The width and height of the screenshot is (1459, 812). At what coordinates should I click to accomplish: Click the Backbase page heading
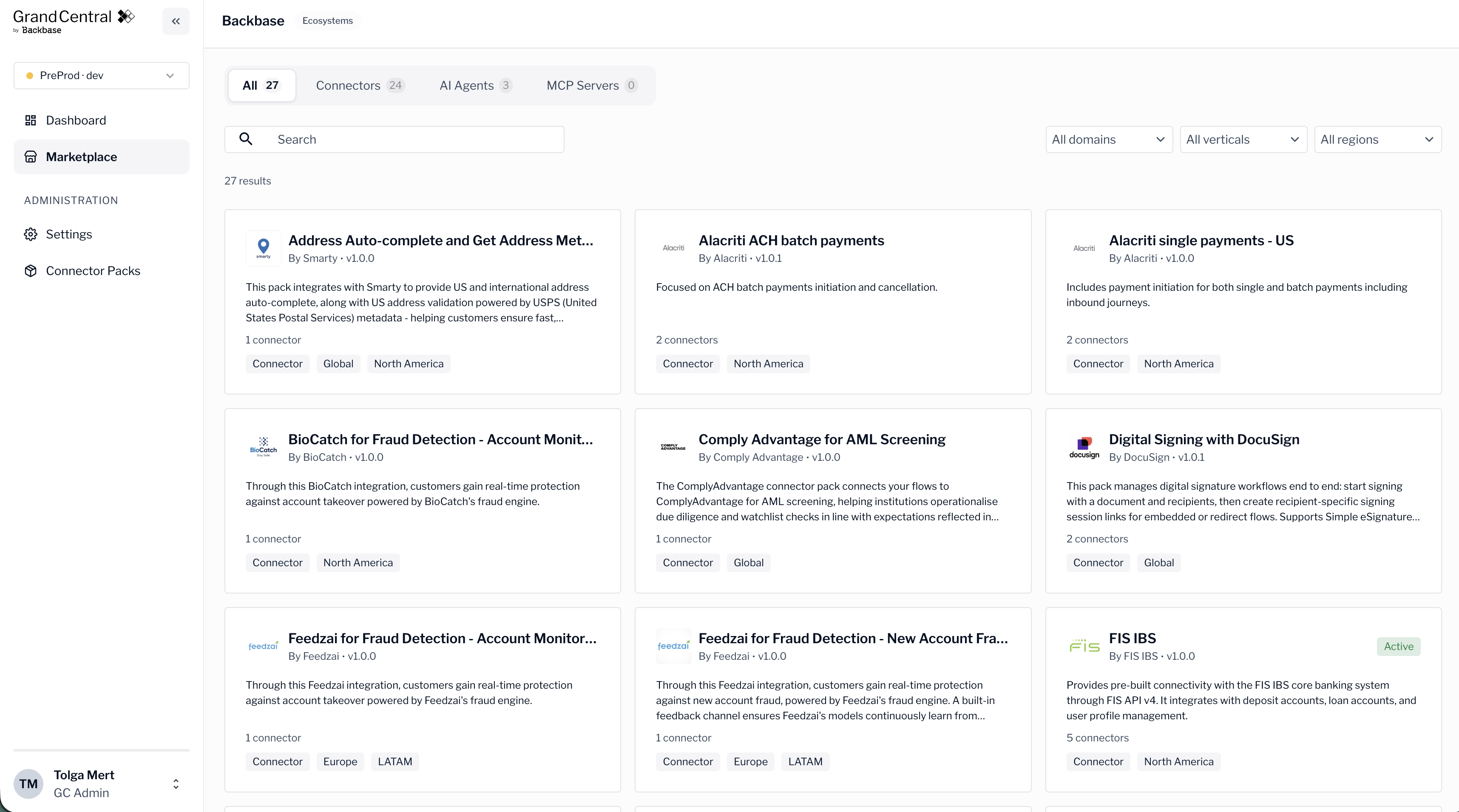click(253, 20)
